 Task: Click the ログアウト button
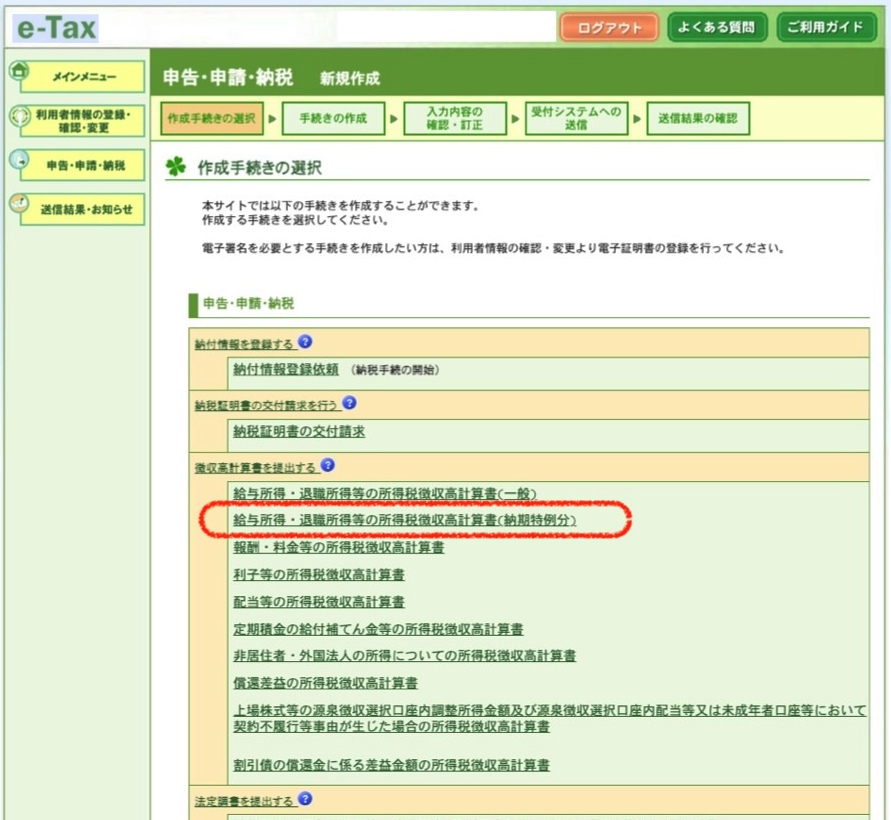pyautogui.click(x=609, y=28)
